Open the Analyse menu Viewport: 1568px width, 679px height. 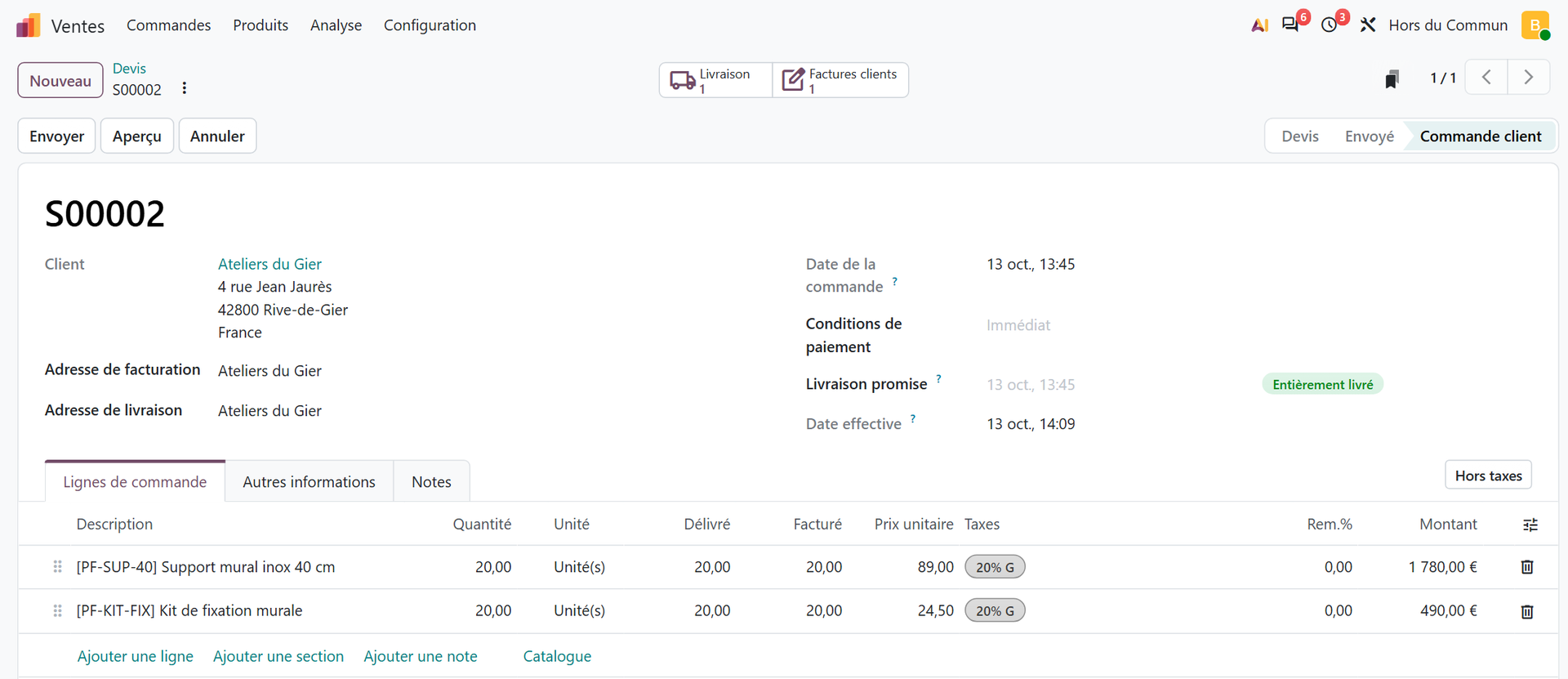pyautogui.click(x=336, y=25)
